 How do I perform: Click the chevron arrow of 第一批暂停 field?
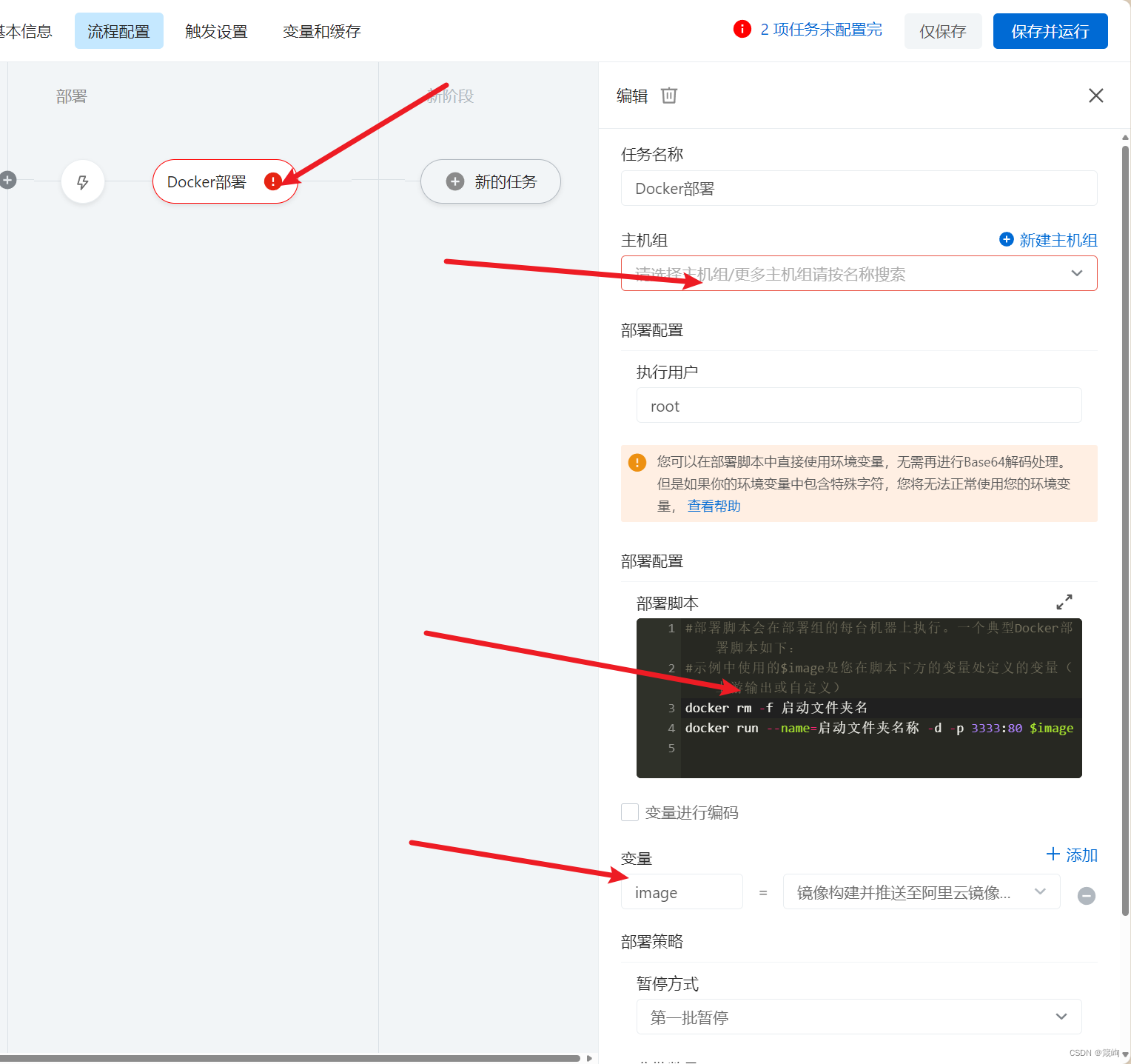1061,1017
